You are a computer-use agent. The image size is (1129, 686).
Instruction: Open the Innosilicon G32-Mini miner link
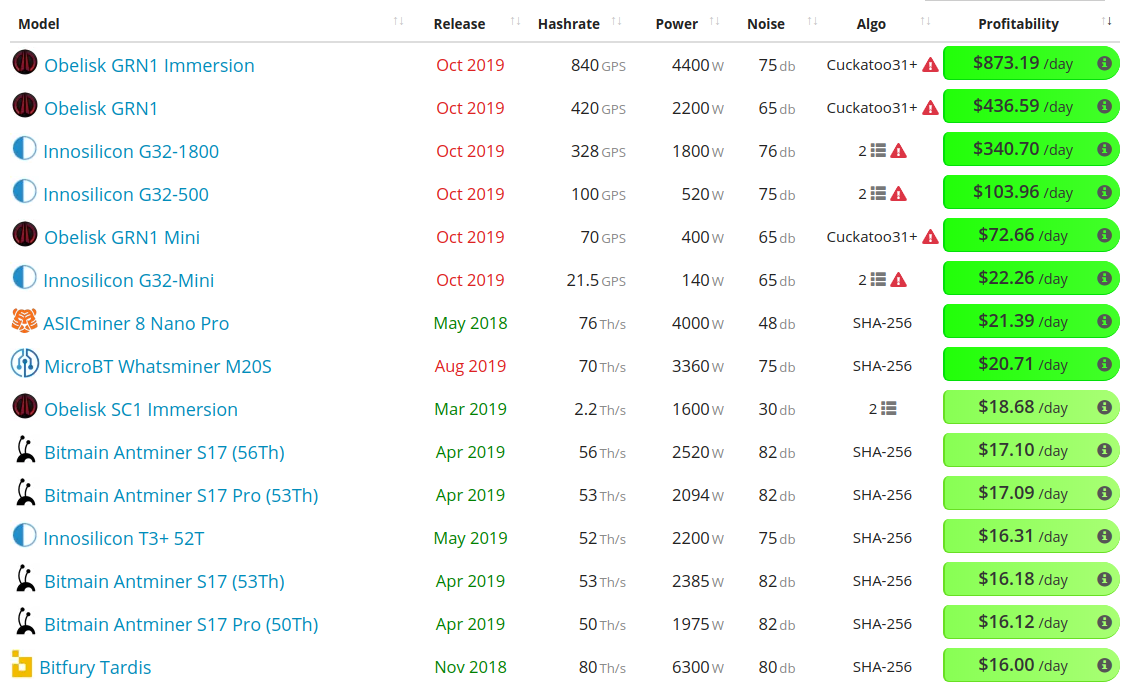point(128,281)
